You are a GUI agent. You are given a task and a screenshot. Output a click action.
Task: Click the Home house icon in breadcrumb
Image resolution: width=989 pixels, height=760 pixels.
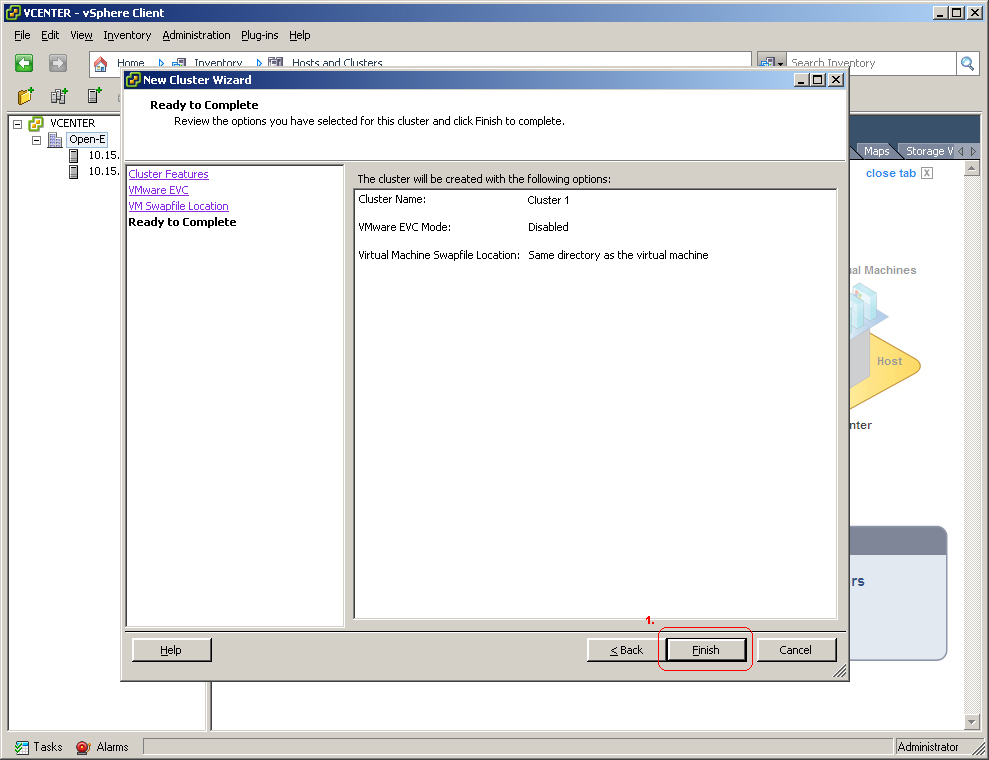pyautogui.click(x=100, y=63)
